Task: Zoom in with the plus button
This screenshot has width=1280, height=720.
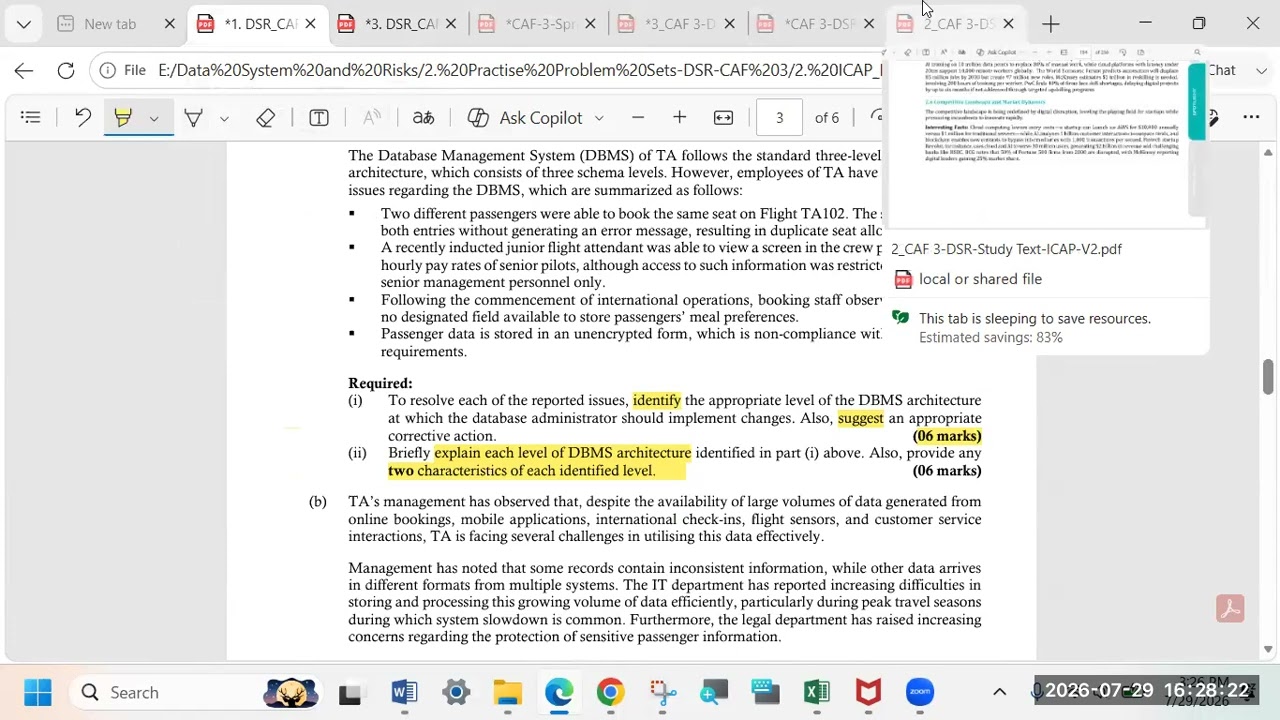Action: coord(680,118)
